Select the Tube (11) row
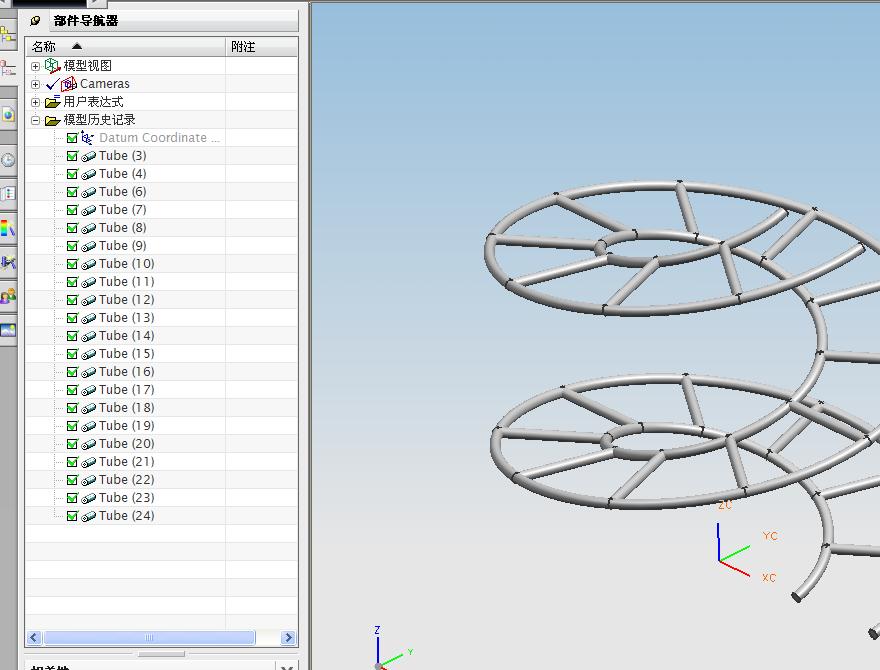This screenshot has width=880, height=670. click(162, 282)
